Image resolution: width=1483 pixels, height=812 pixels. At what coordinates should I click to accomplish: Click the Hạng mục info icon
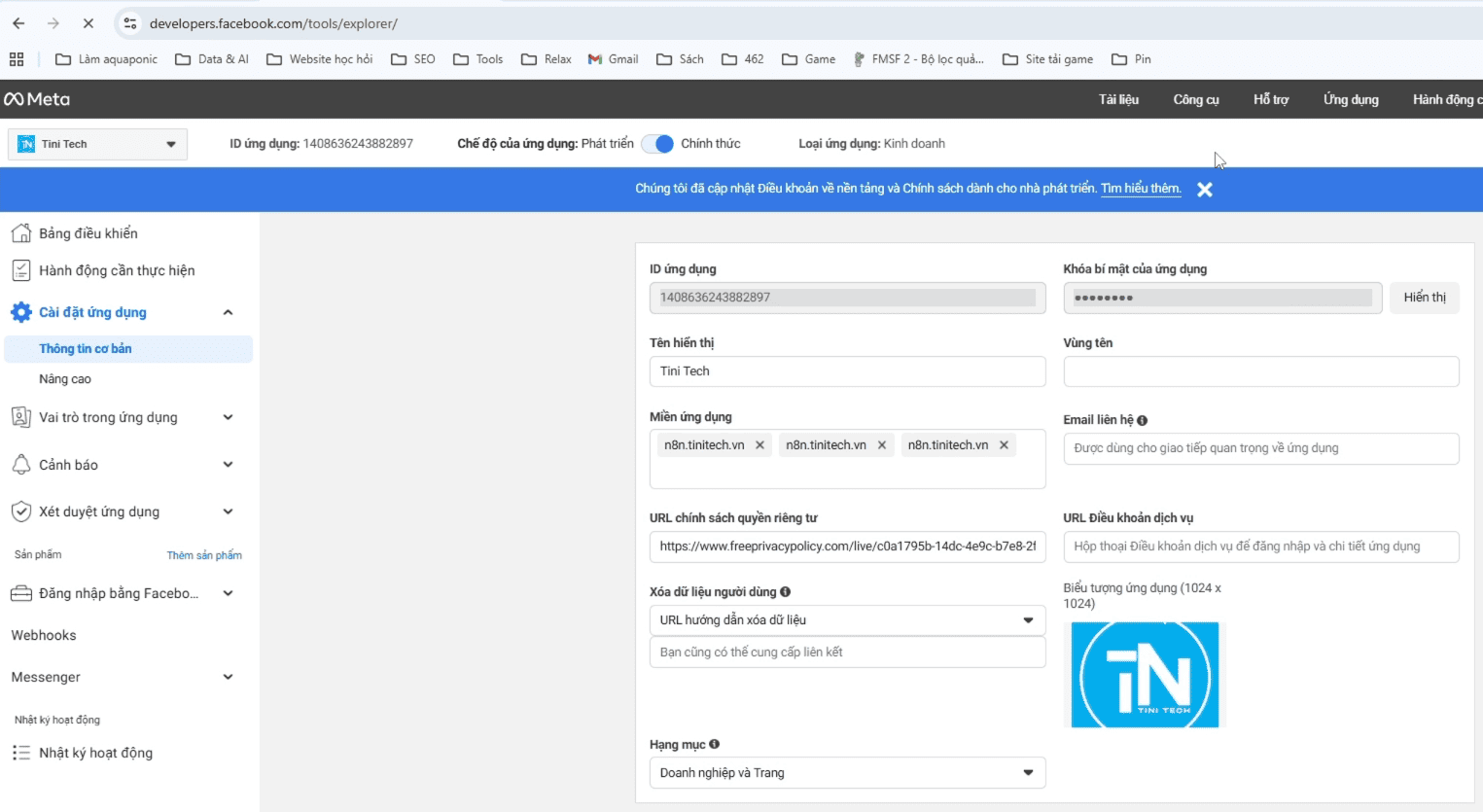click(715, 744)
